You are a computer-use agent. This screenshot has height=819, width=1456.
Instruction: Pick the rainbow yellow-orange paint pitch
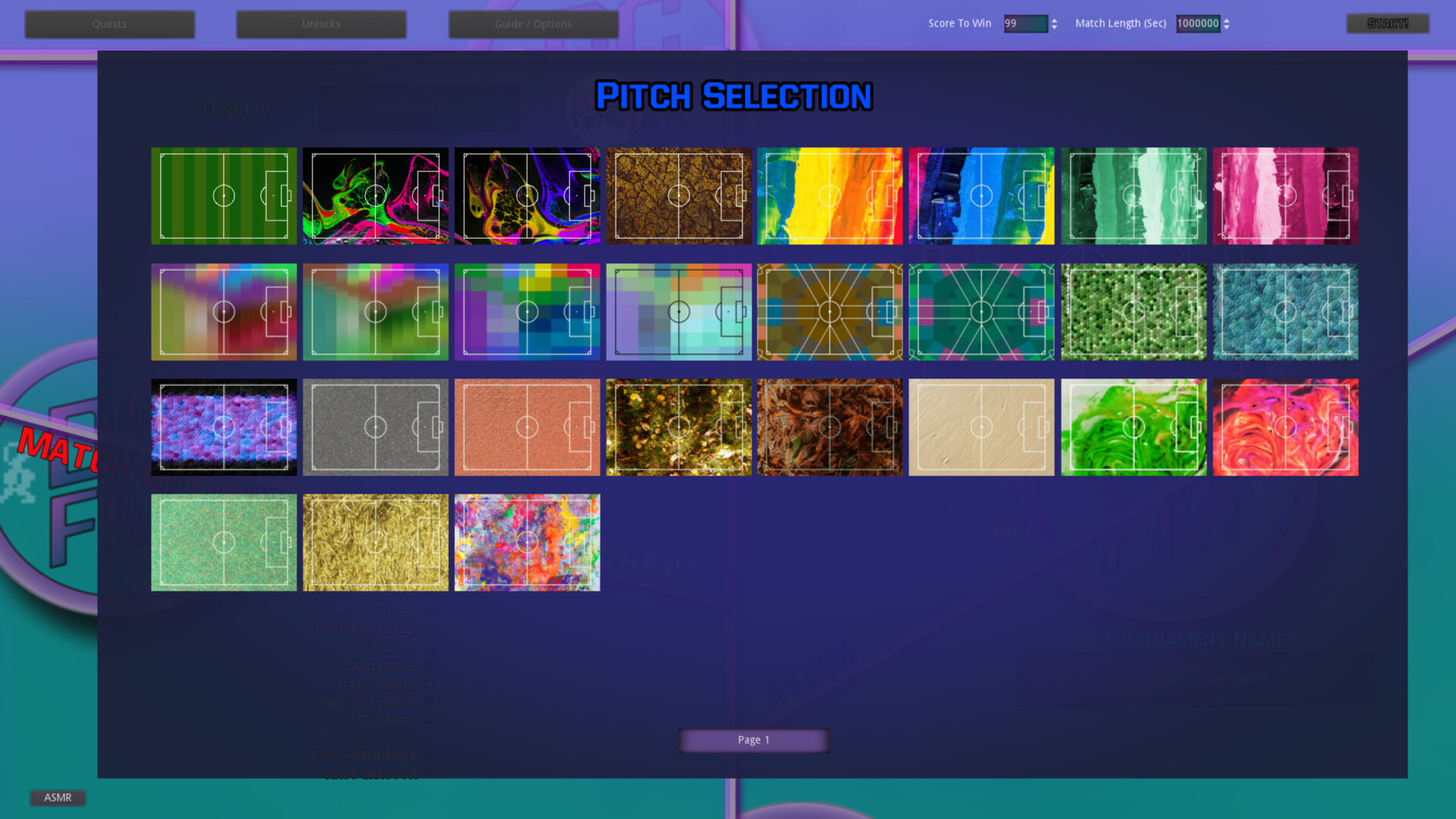[x=830, y=196]
